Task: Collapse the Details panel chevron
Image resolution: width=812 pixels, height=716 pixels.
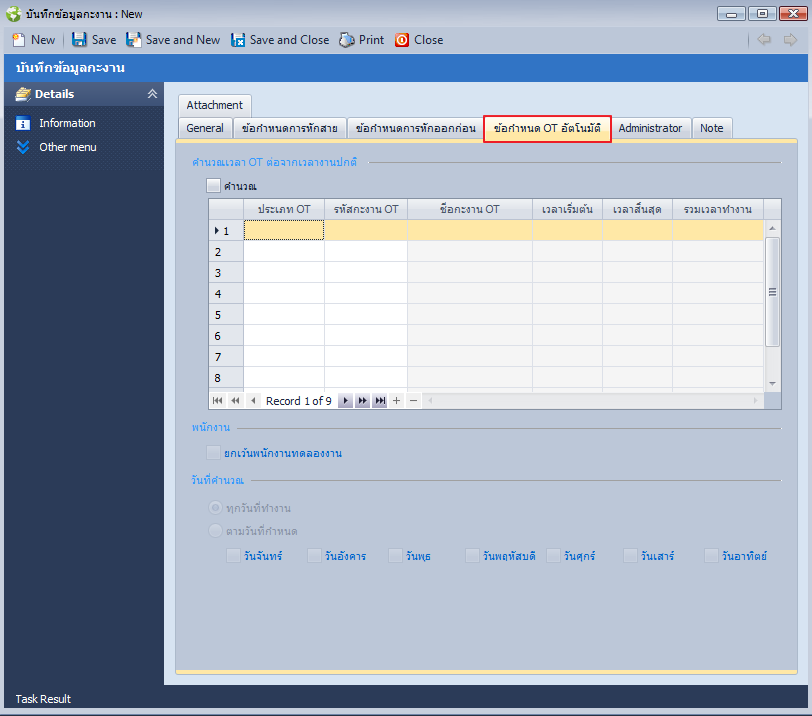Action: [152, 94]
